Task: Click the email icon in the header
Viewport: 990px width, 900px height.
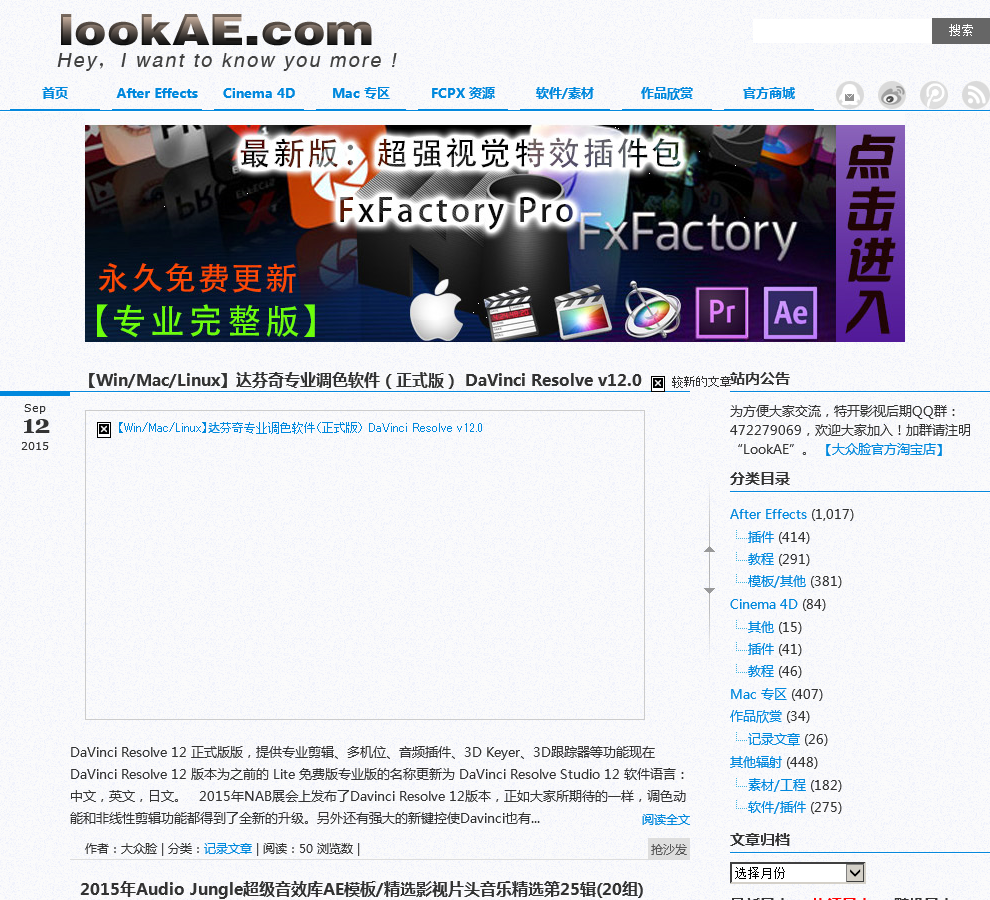Action: (850, 95)
